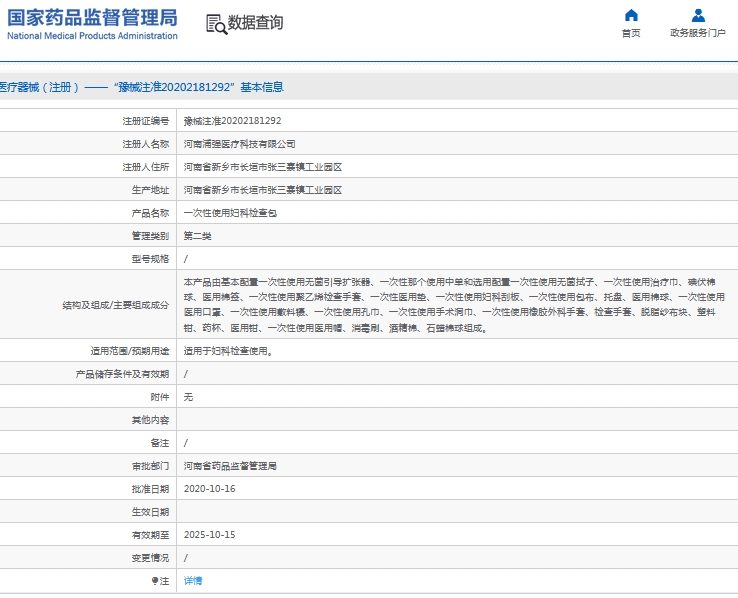Click the 结构及组成/主要组成成分 label
Viewport: 738px width, 598px height.
115,305
